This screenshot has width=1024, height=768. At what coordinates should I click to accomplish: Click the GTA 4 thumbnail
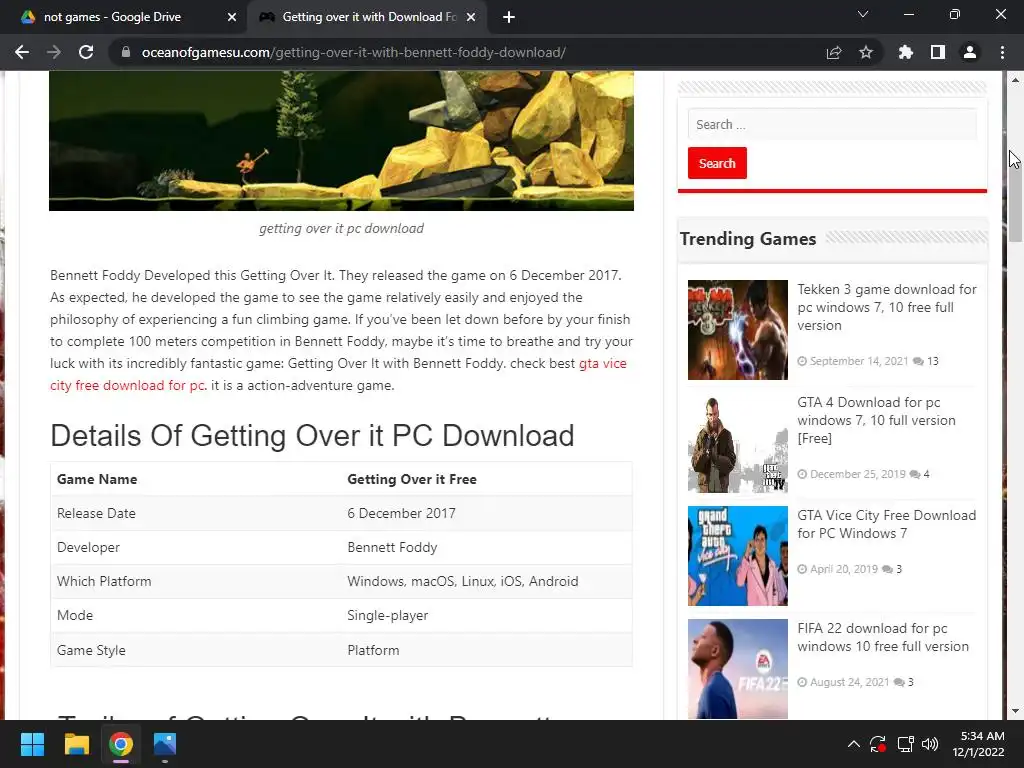pos(737,443)
